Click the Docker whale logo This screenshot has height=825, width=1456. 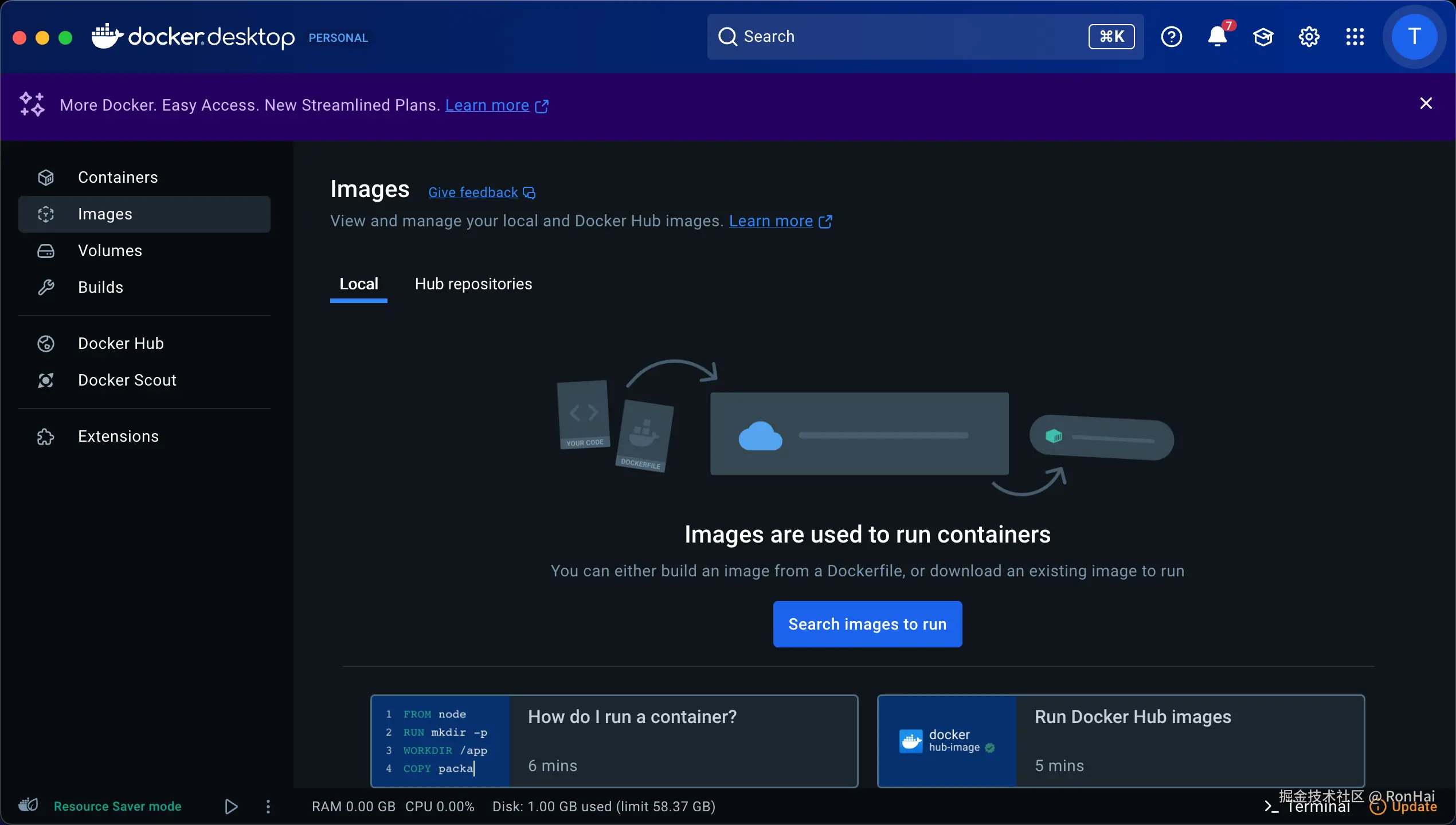click(x=107, y=37)
